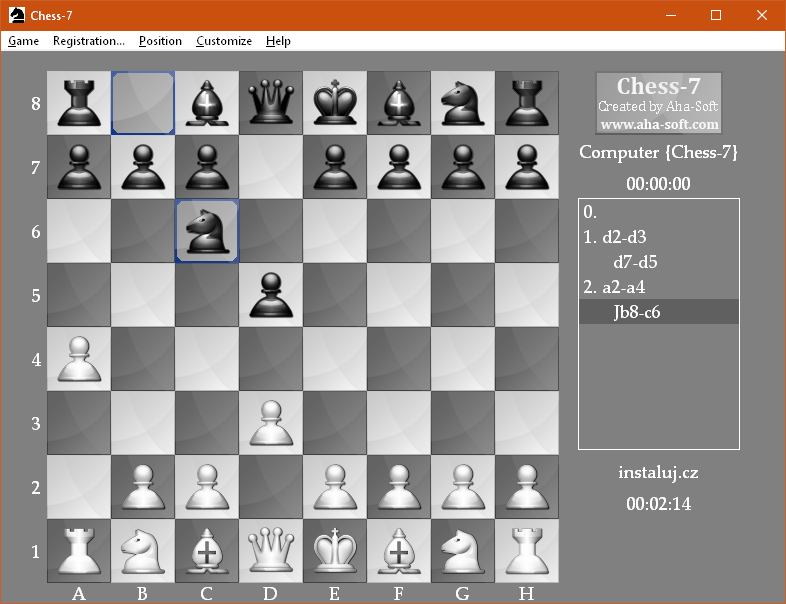Select move 'd2-d3' in move list
Image resolution: width=786 pixels, height=604 pixels.
pyautogui.click(x=624, y=237)
